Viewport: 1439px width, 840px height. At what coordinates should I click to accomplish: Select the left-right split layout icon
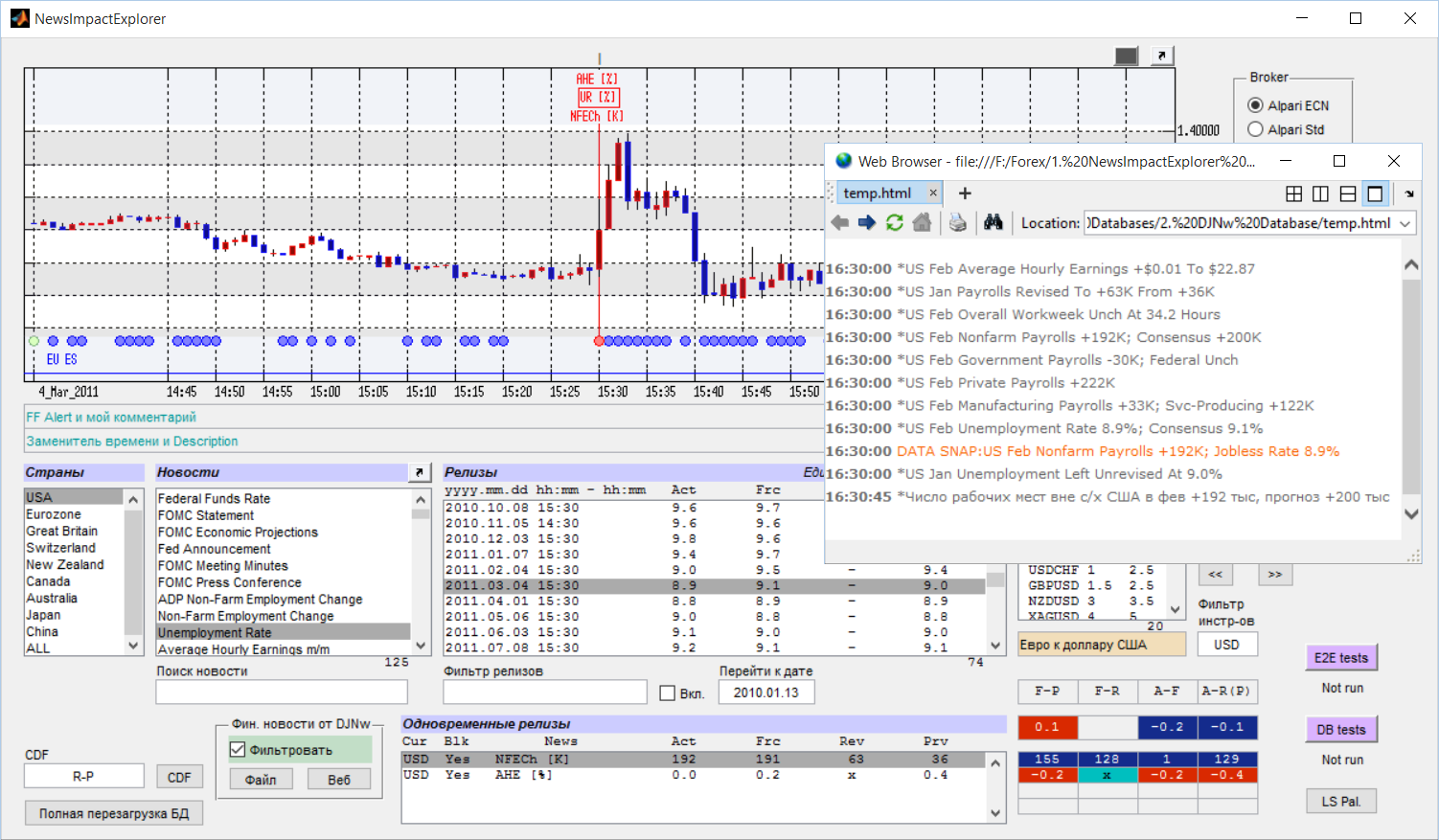point(1320,193)
